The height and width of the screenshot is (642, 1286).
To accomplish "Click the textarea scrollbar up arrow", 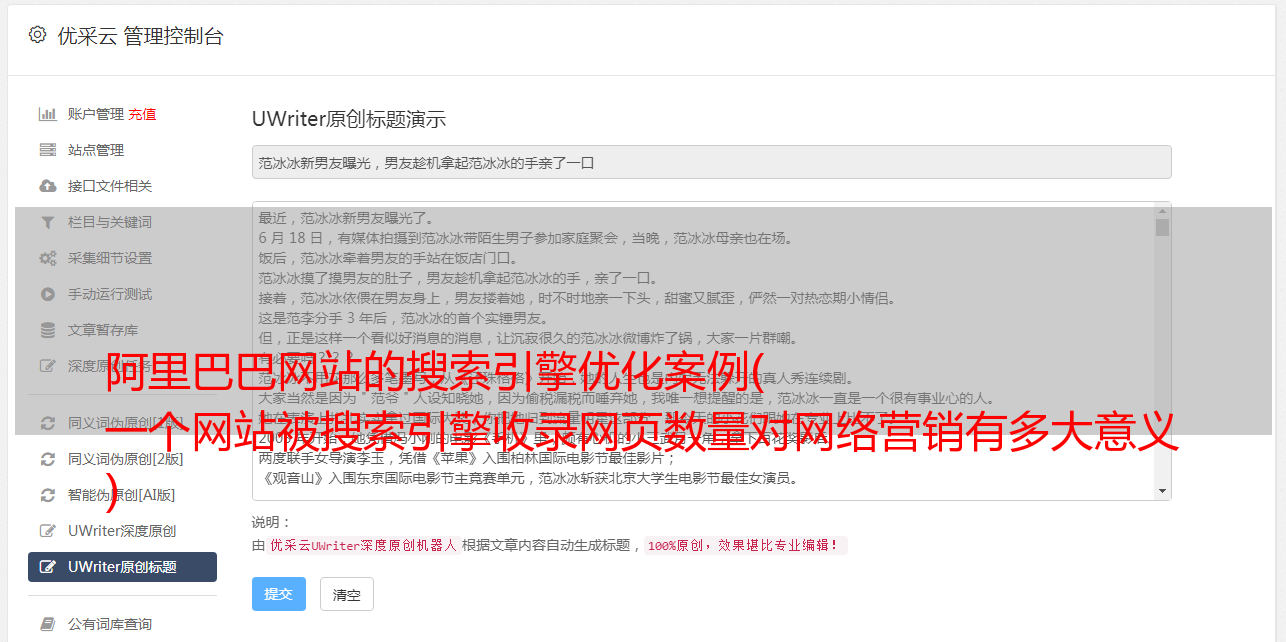I will (1162, 210).
